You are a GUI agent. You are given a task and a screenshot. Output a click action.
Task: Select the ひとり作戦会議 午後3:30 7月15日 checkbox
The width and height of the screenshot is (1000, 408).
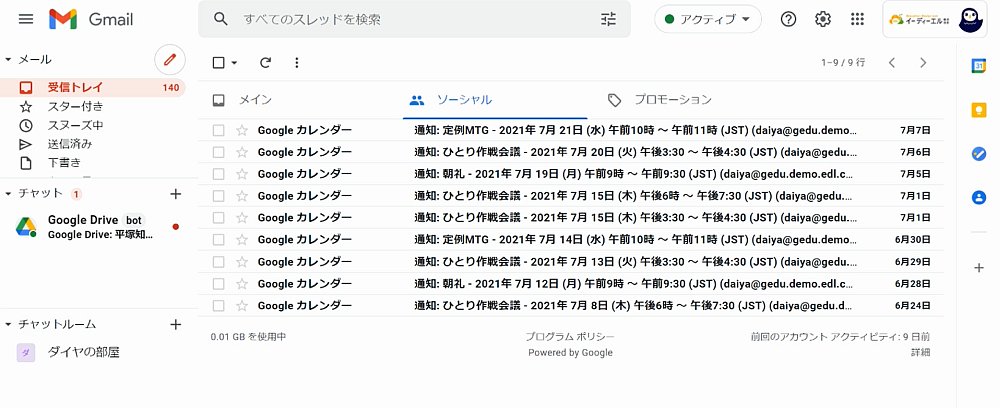tap(219, 218)
